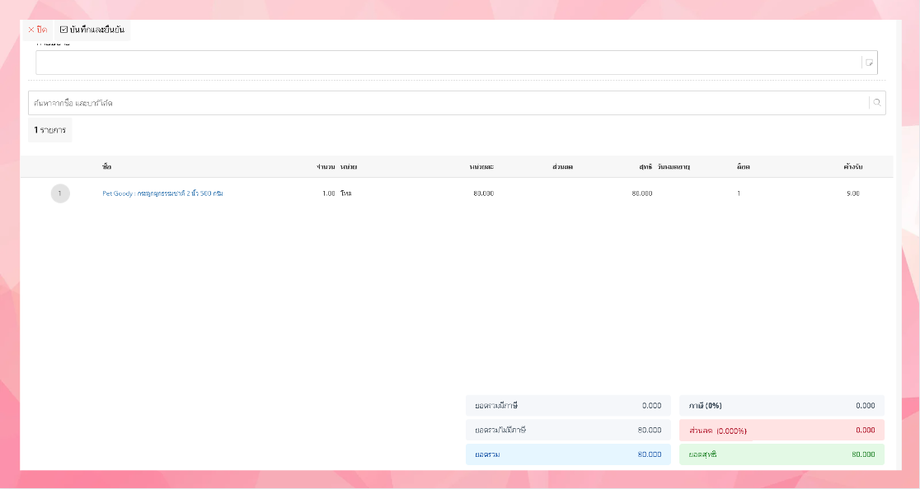Click lot value 1 in Pet Goody row
Image resolution: width=920 pixels, height=489 pixels.
(739, 193)
